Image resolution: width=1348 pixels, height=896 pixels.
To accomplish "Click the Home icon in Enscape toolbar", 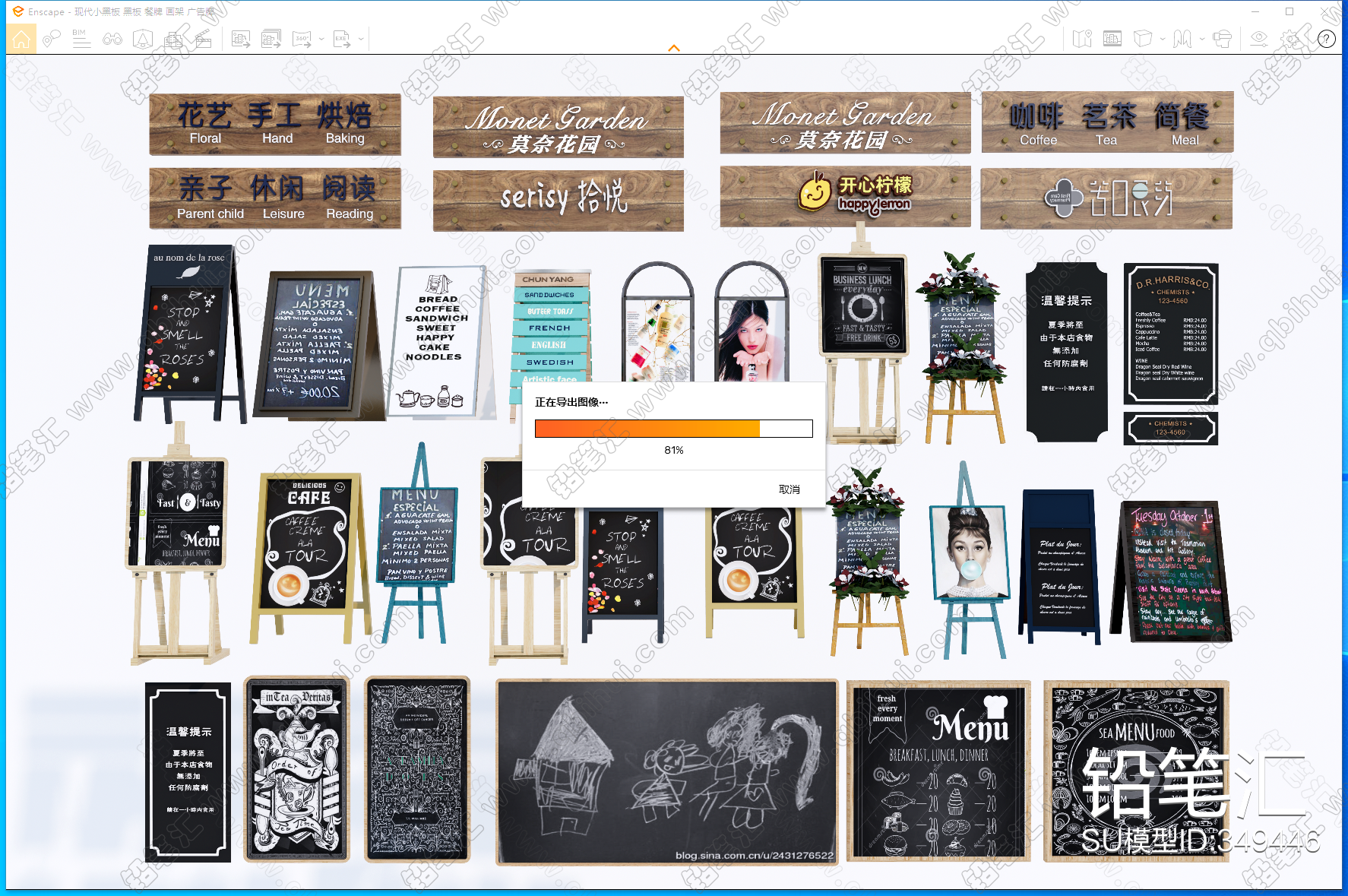I will point(21,39).
